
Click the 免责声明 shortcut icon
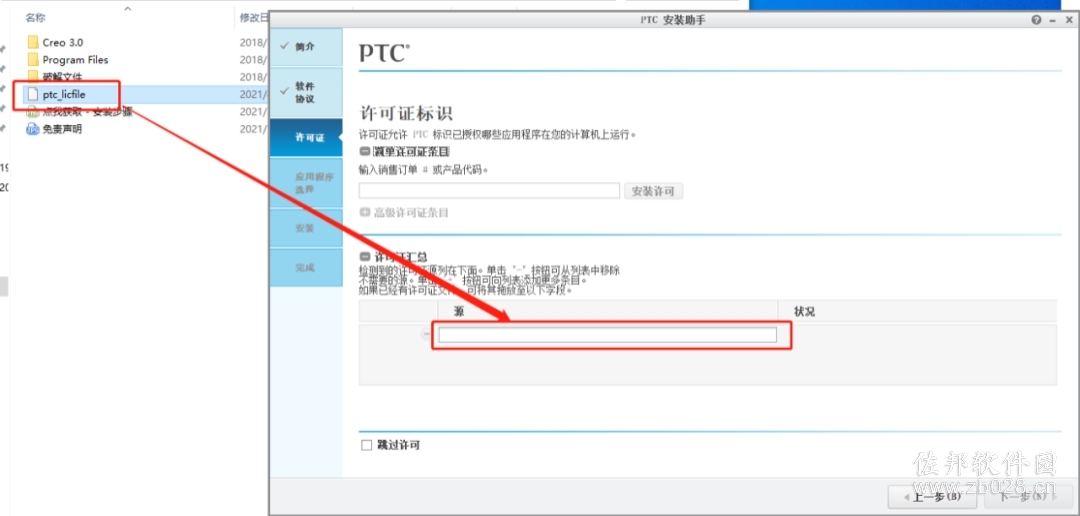pyautogui.click(x=33, y=129)
